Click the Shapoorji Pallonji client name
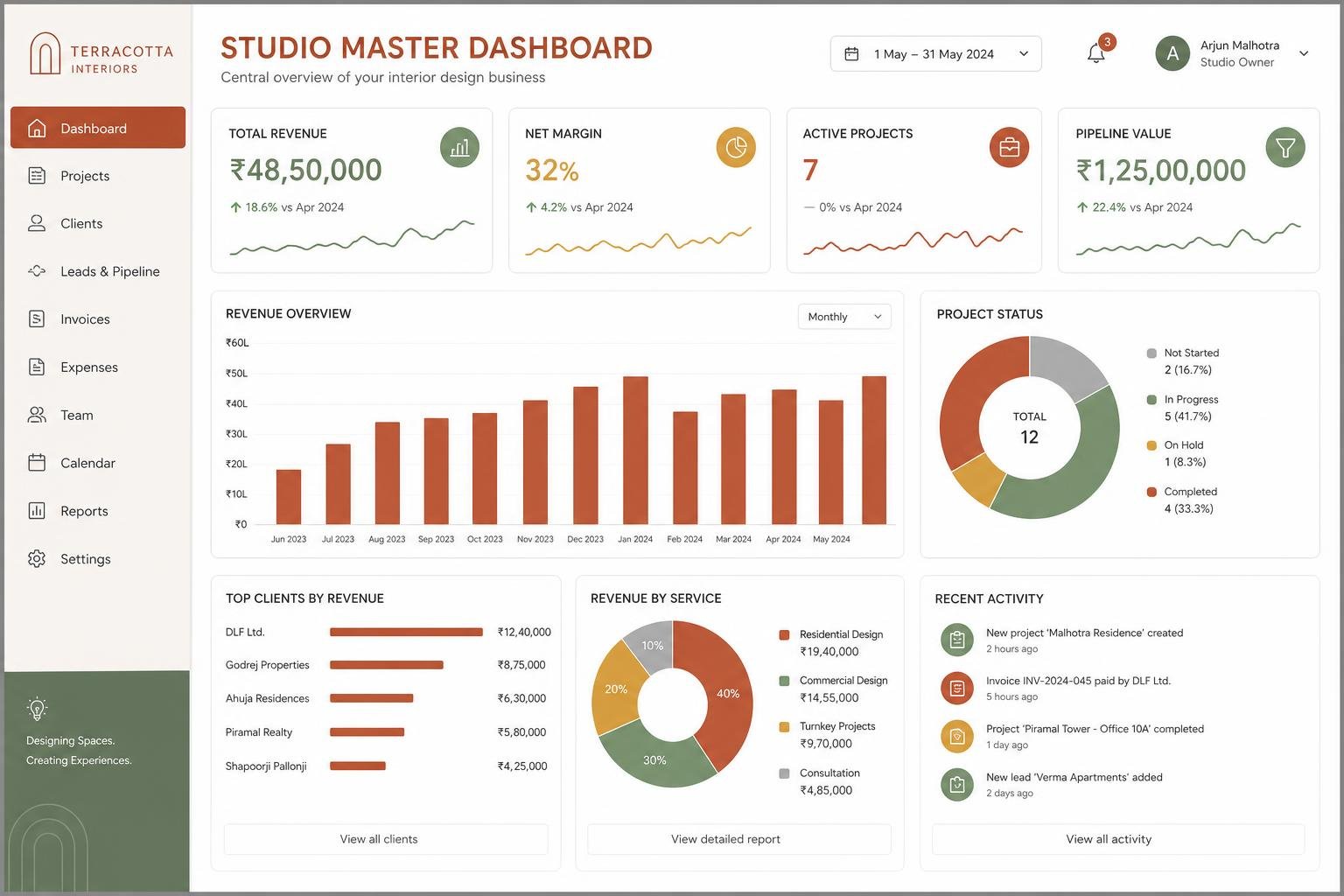Screen dimensions: 1344x896 point(266,766)
